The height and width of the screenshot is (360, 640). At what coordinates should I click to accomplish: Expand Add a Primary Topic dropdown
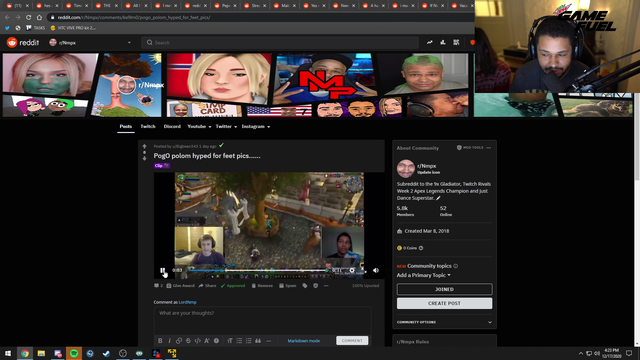424,275
